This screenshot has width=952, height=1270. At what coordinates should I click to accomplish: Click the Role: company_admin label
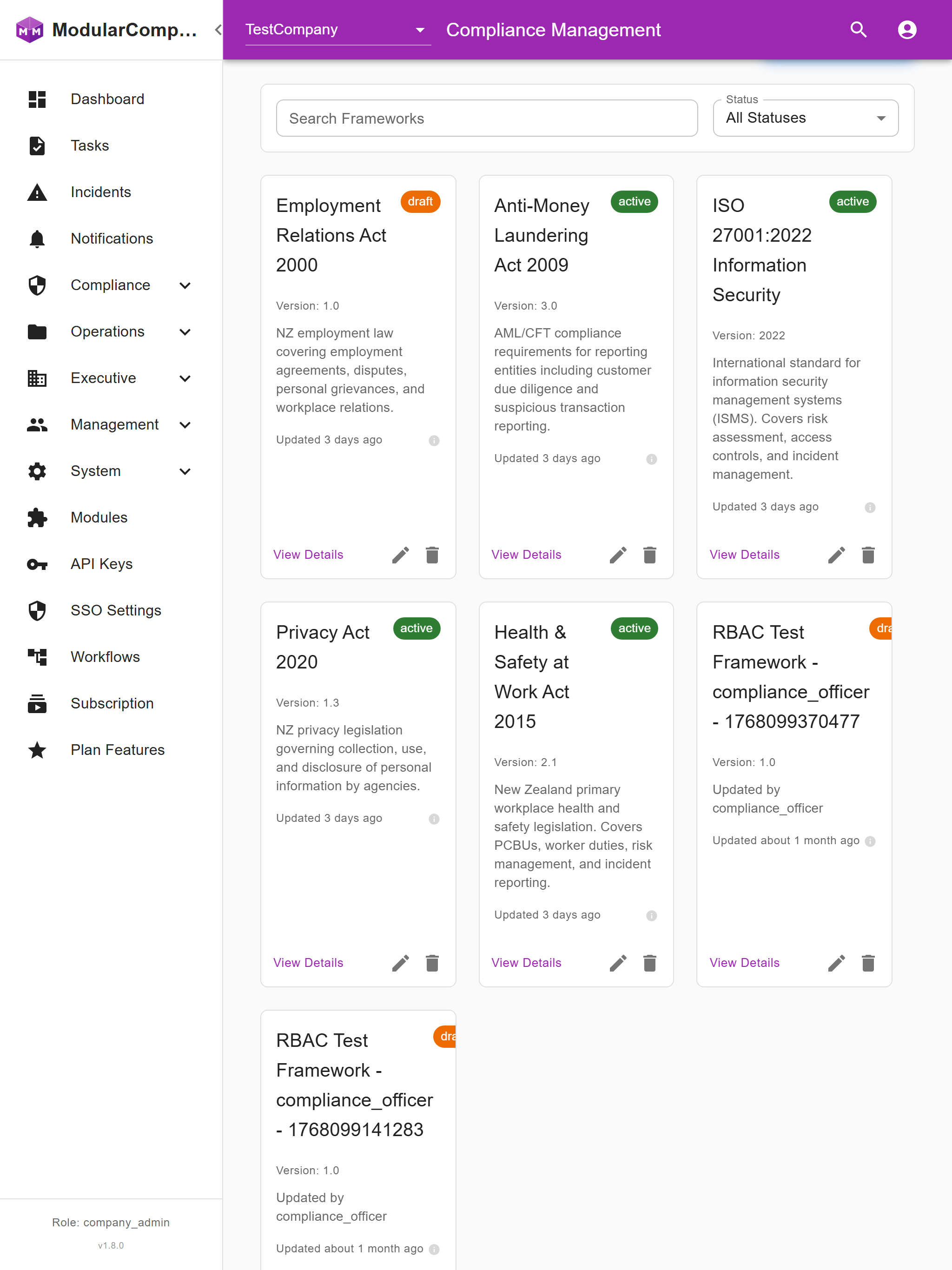coord(111,1222)
